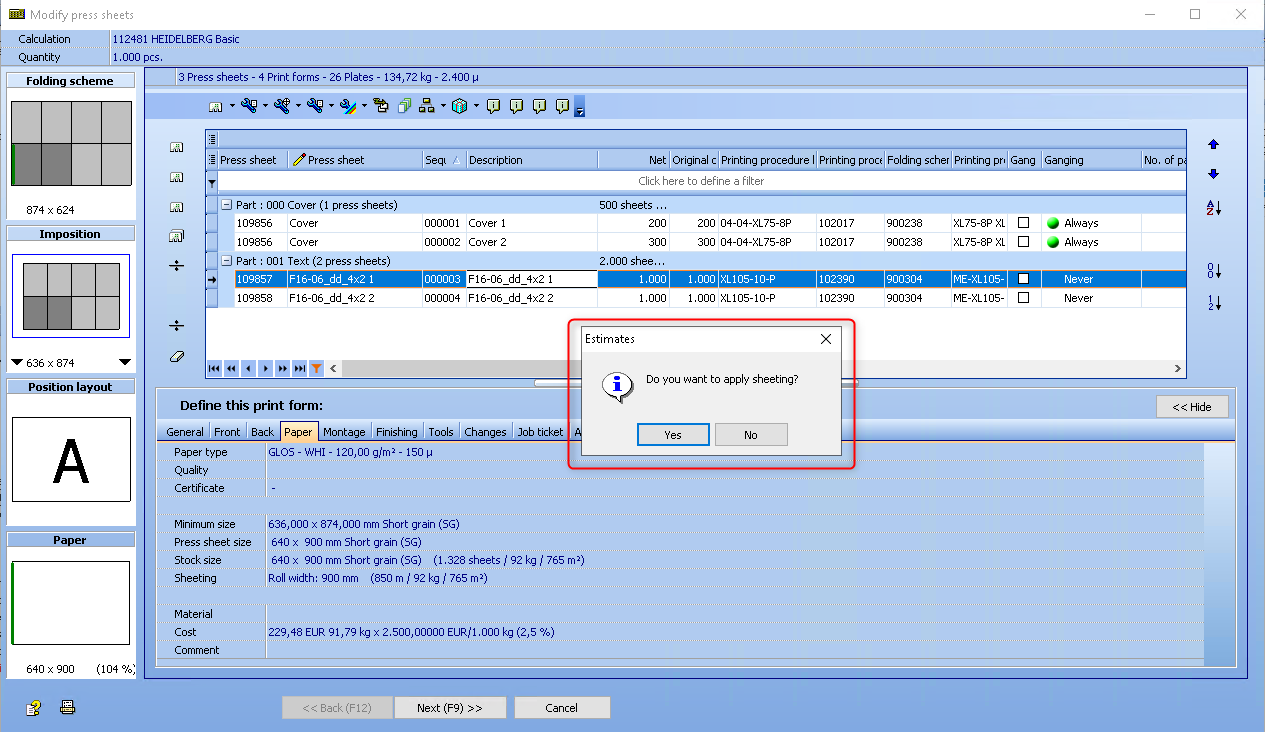1265x732 pixels.
Task: Click the Stock size value line
Action: (x=426, y=560)
